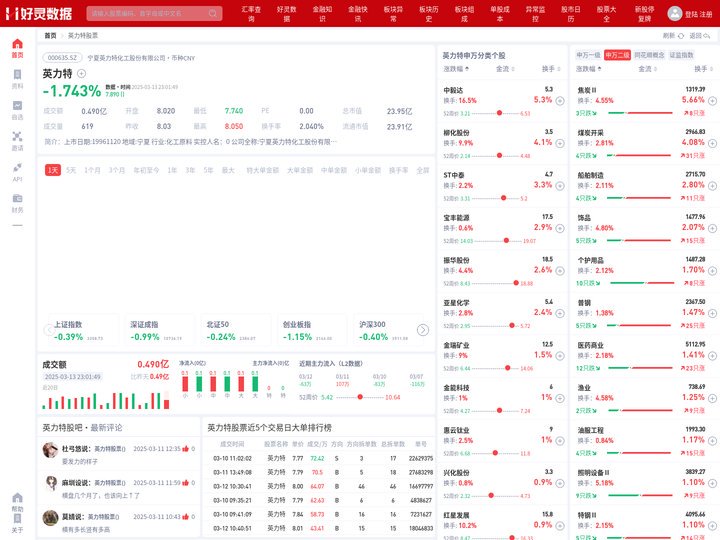Click the 注册 register link

tap(706, 14)
